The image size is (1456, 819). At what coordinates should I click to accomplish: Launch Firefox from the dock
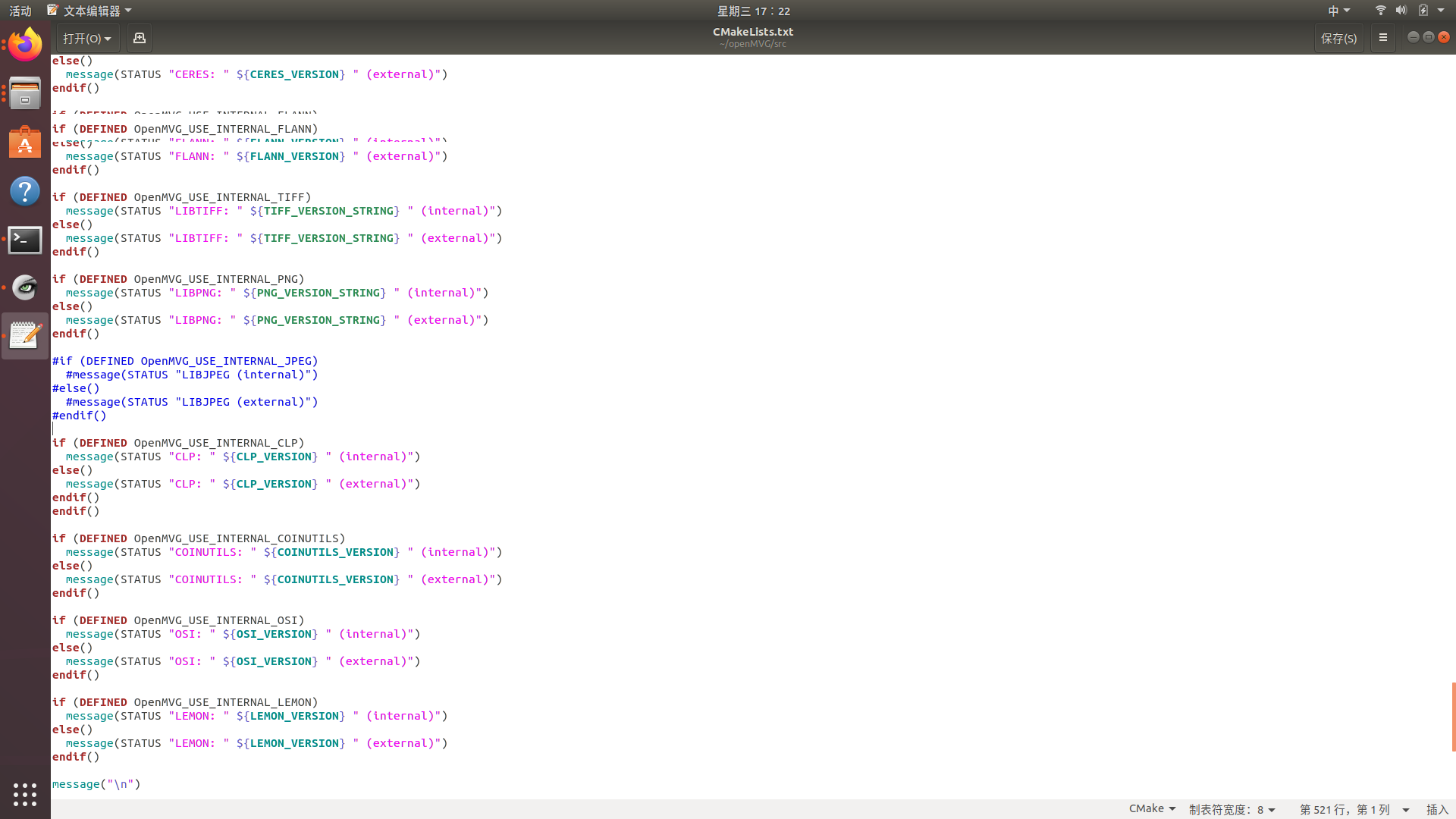click(x=25, y=45)
